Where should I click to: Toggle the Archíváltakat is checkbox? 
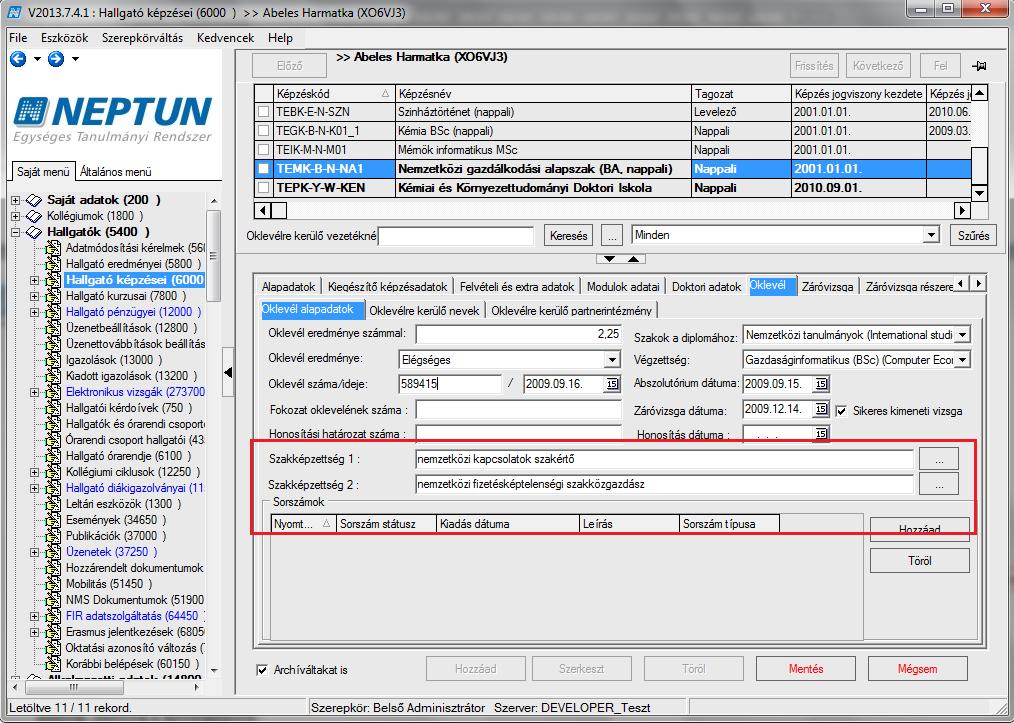click(x=262, y=670)
